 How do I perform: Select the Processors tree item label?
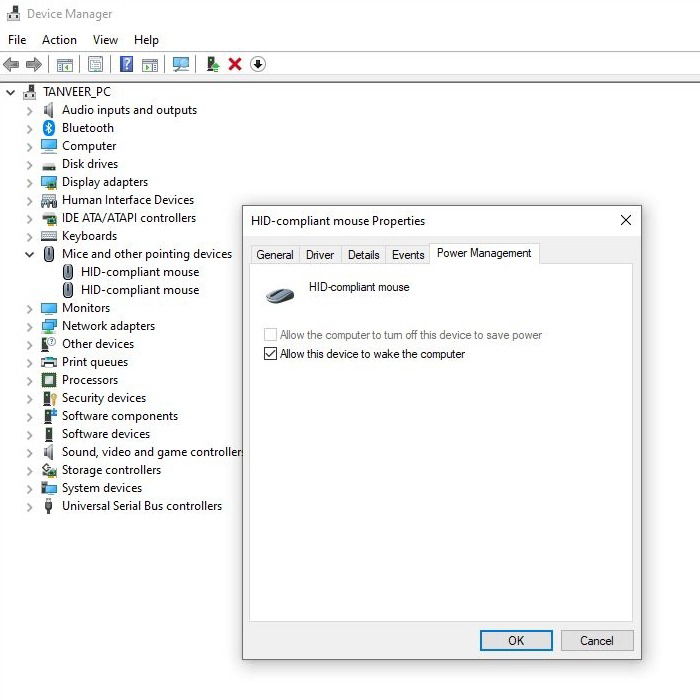point(90,380)
